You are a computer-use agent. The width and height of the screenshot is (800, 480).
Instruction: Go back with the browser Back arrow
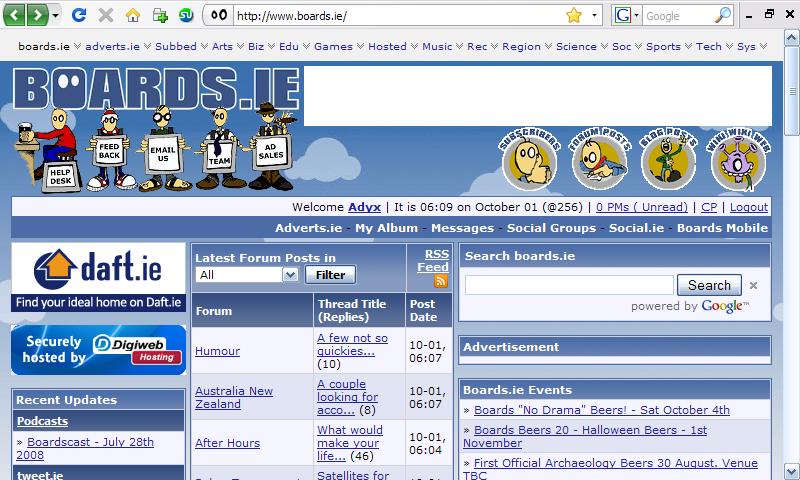(15, 15)
